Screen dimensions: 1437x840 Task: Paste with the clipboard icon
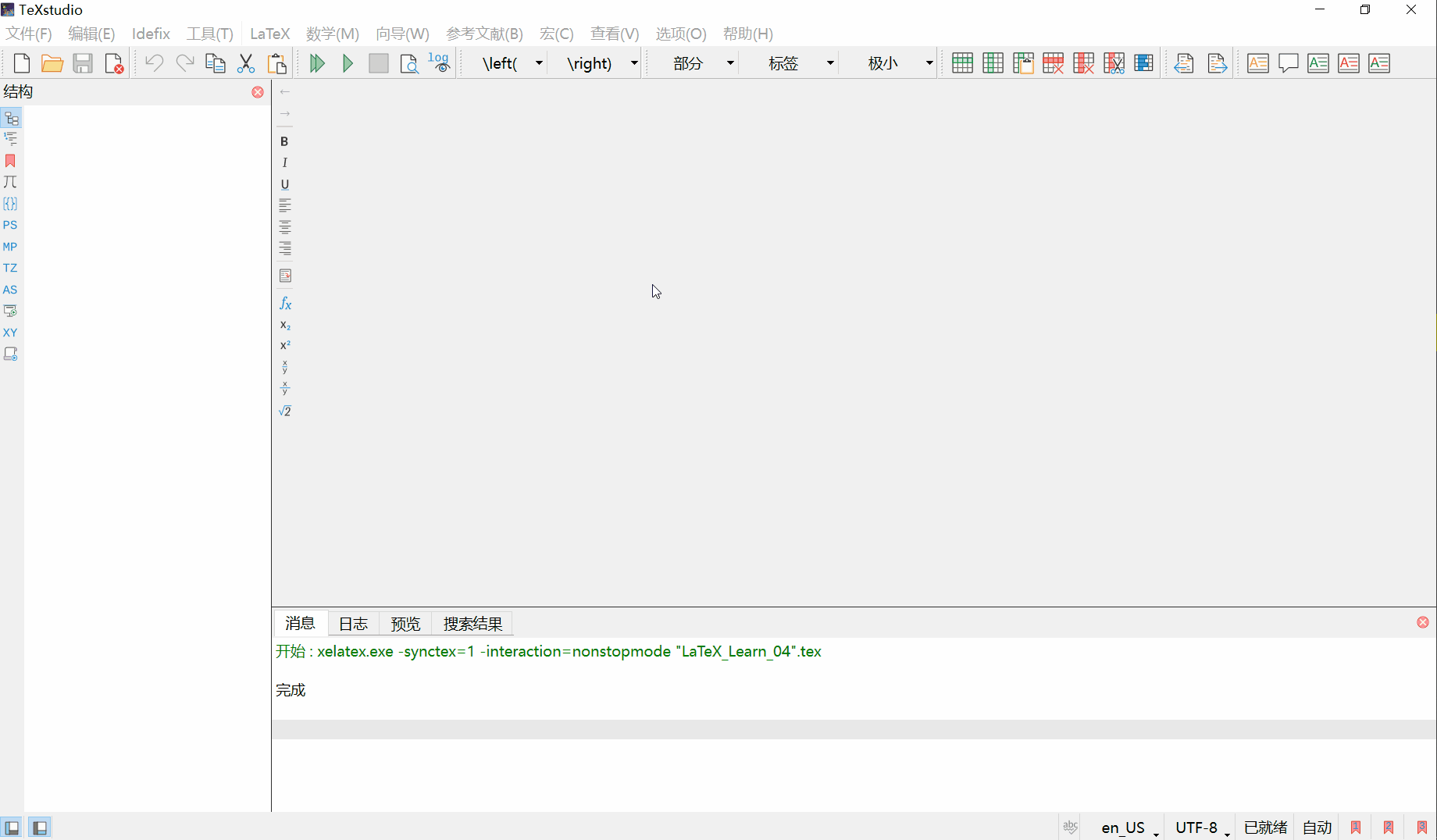[x=276, y=63]
